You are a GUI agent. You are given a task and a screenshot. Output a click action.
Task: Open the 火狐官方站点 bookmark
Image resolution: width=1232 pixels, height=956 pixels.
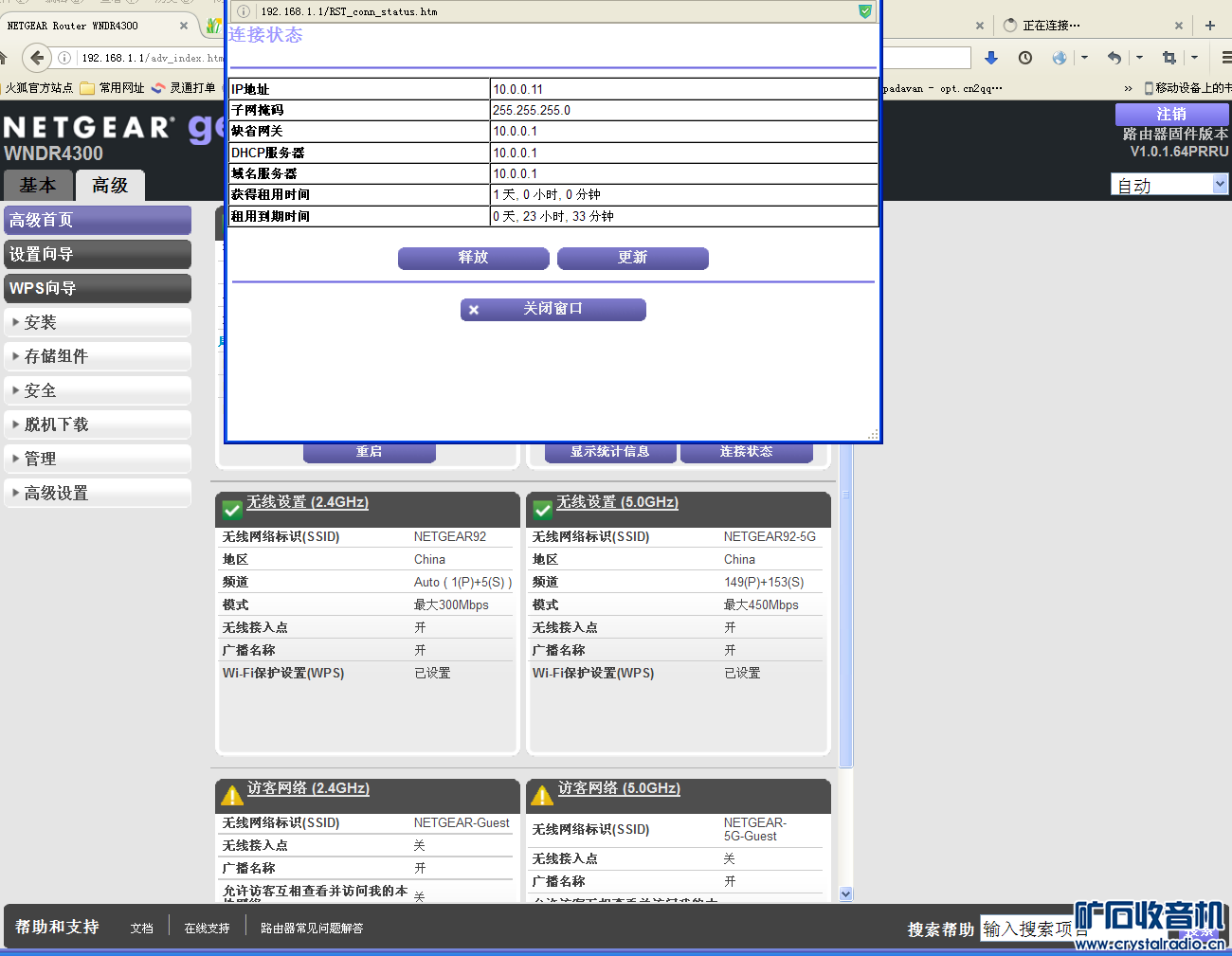click(38, 88)
